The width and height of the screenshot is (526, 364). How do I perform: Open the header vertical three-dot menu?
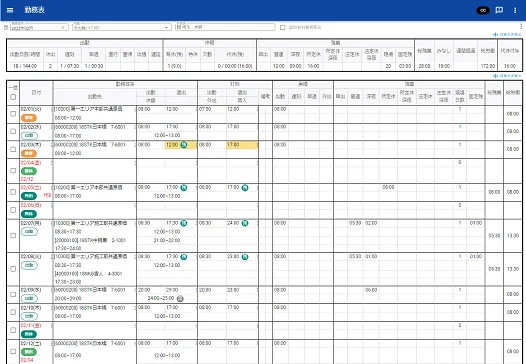pos(515,10)
